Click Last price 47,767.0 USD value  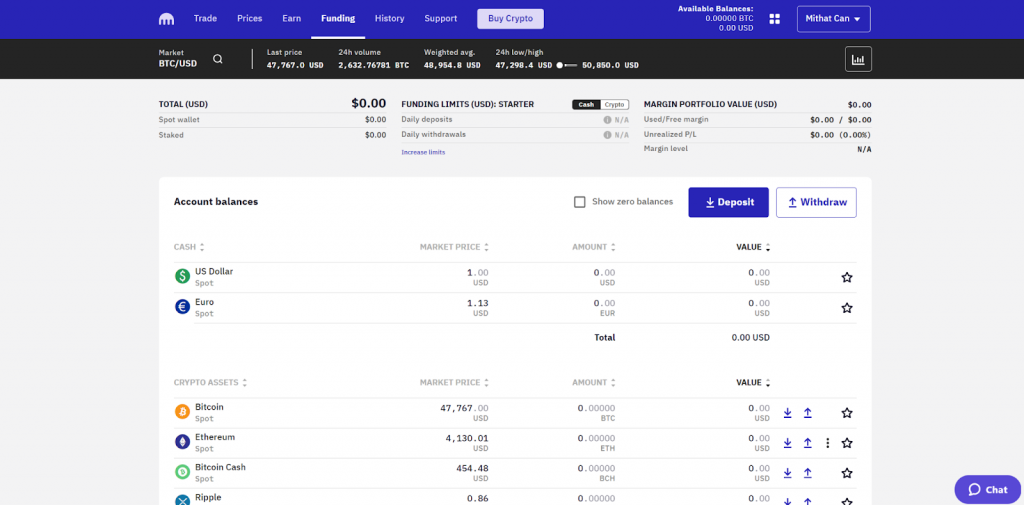pyautogui.click(x=295, y=65)
